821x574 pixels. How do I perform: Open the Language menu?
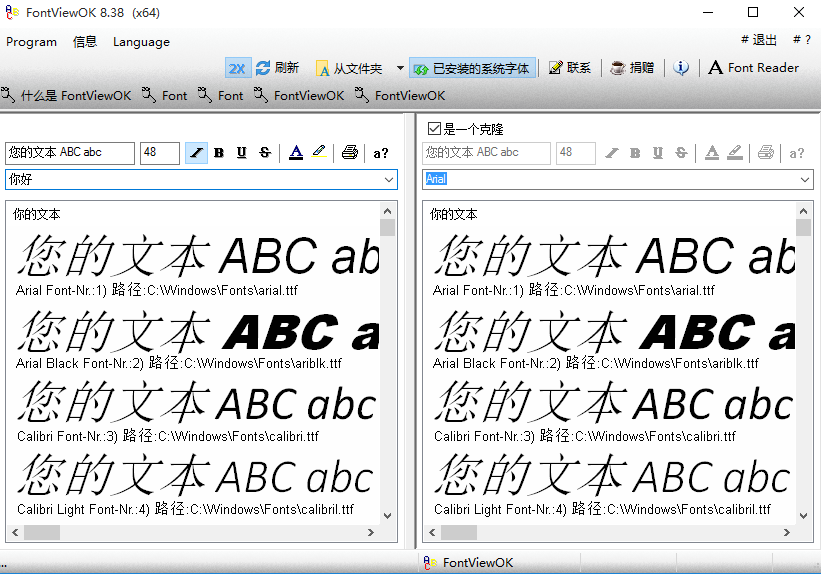pos(141,42)
